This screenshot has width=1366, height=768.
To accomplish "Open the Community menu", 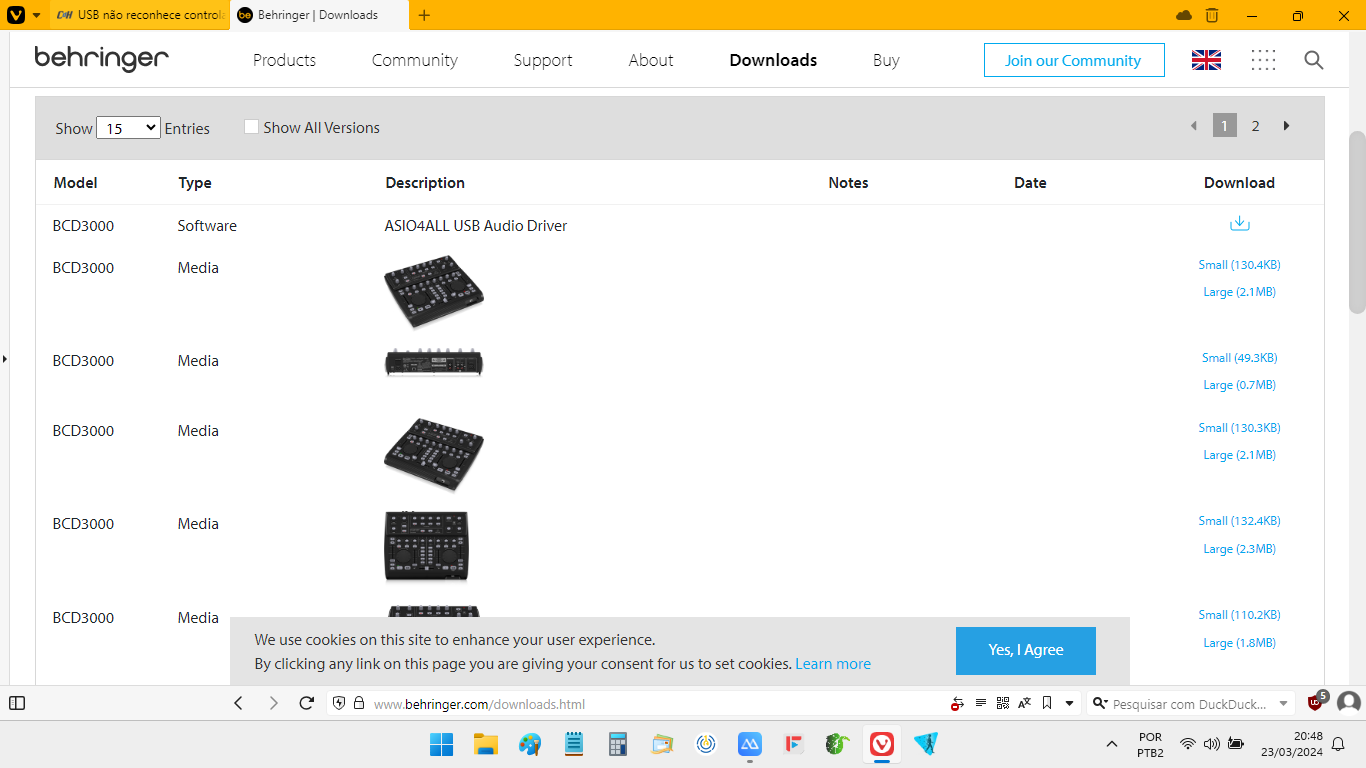I will pos(415,60).
